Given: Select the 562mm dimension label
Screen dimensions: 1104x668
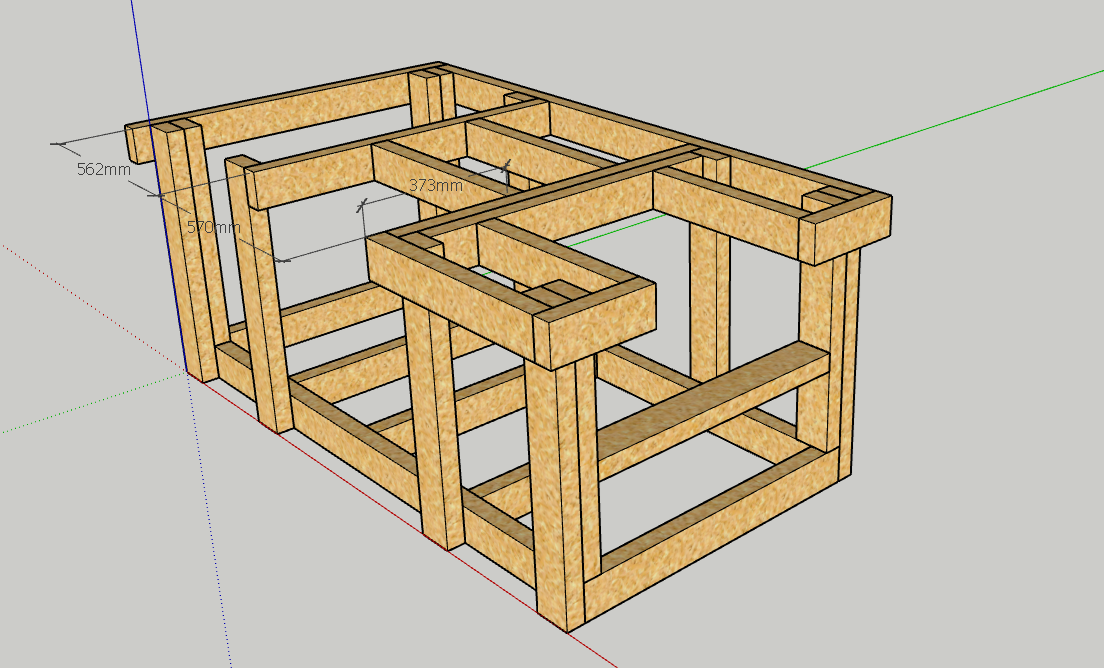Looking at the screenshot, I should [x=103, y=169].
